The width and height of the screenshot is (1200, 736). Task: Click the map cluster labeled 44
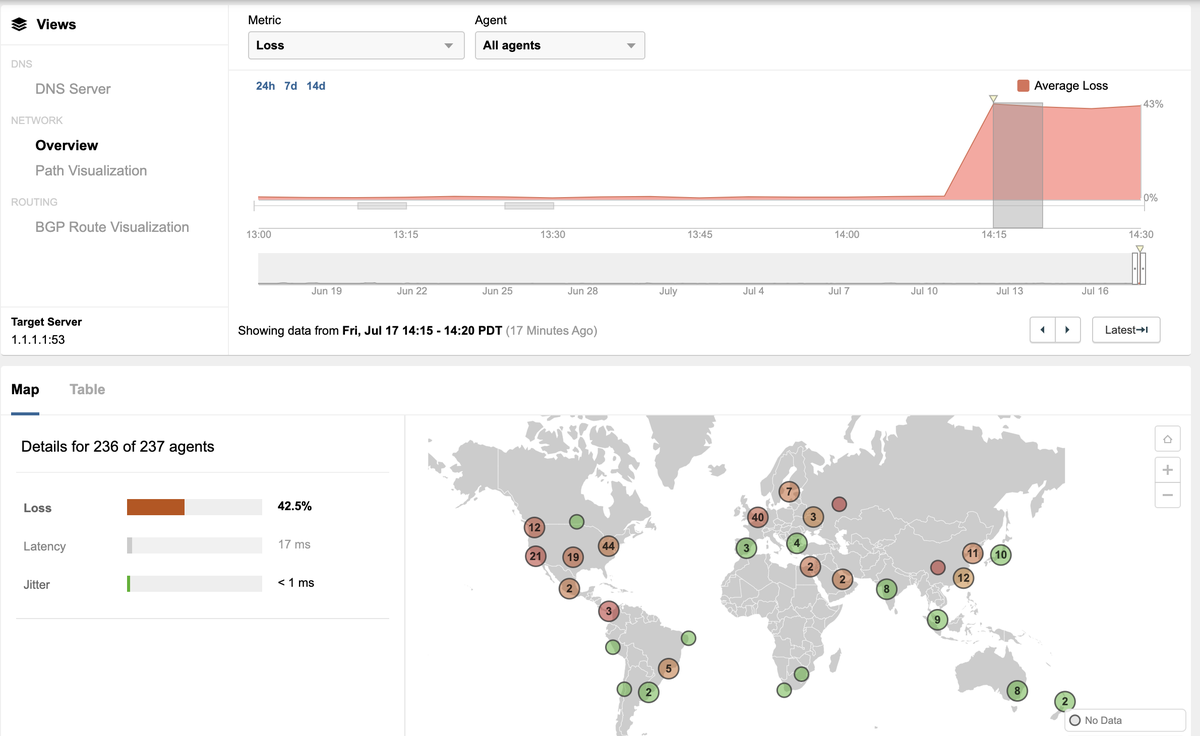coord(608,546)
